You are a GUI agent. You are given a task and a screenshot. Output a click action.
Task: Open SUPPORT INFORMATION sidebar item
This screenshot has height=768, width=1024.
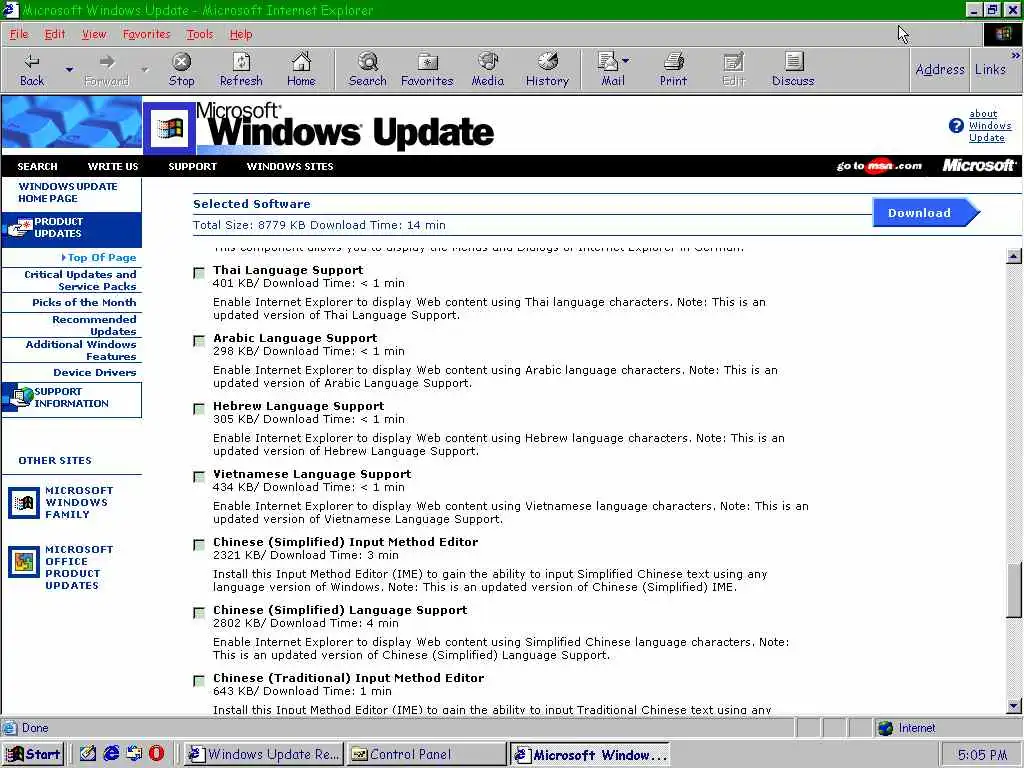[x=71, y=398]
